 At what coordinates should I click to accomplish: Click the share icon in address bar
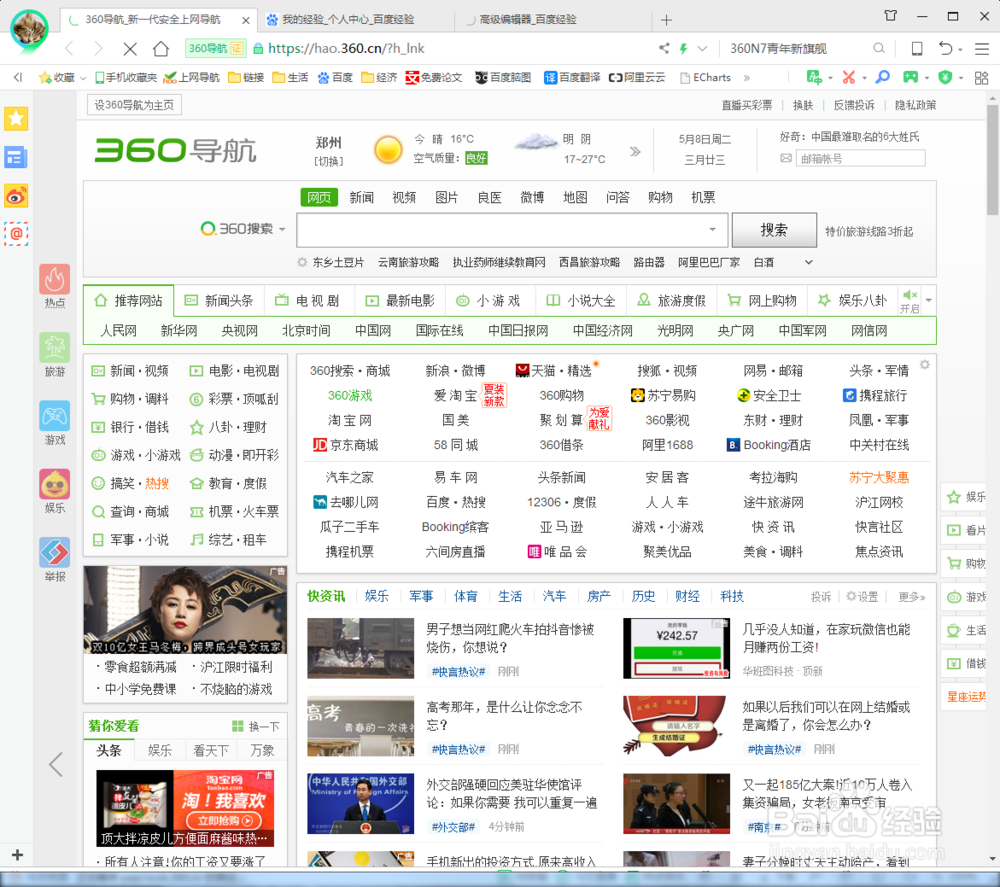pyautogui.click(x=664, y=48)
